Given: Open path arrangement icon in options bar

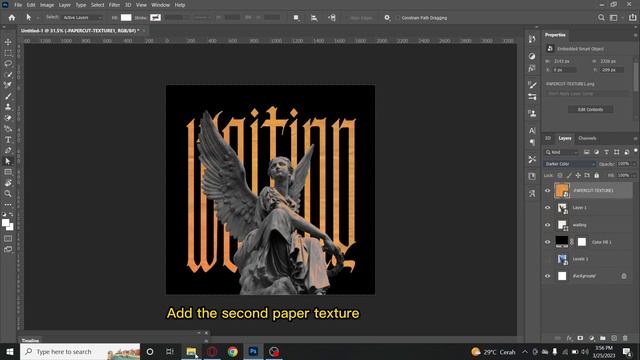Looking at the screenshot, I should click(332, 18).
